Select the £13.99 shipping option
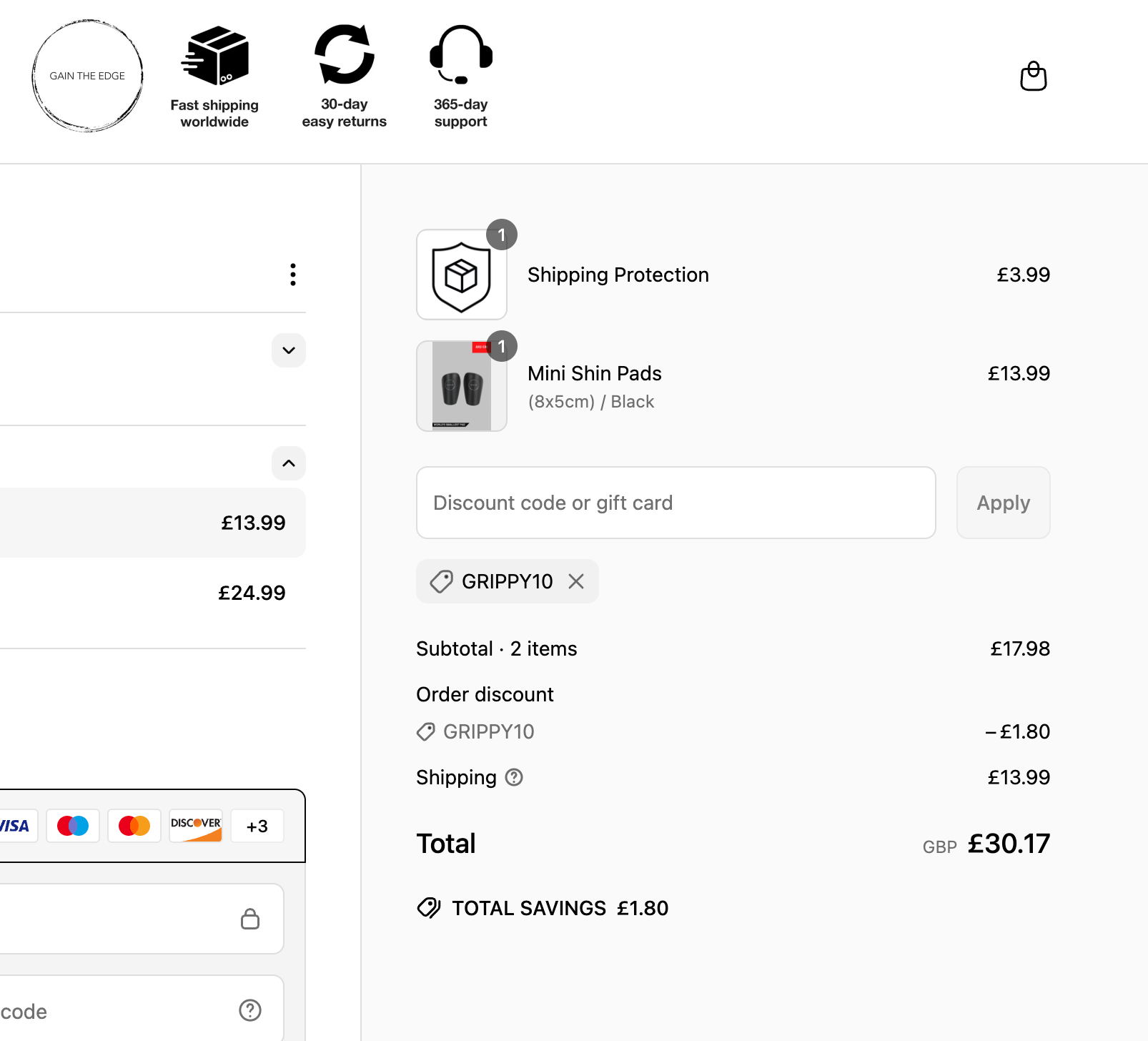The height and width of the screenshot is (1041, 1148). (150, 523)
